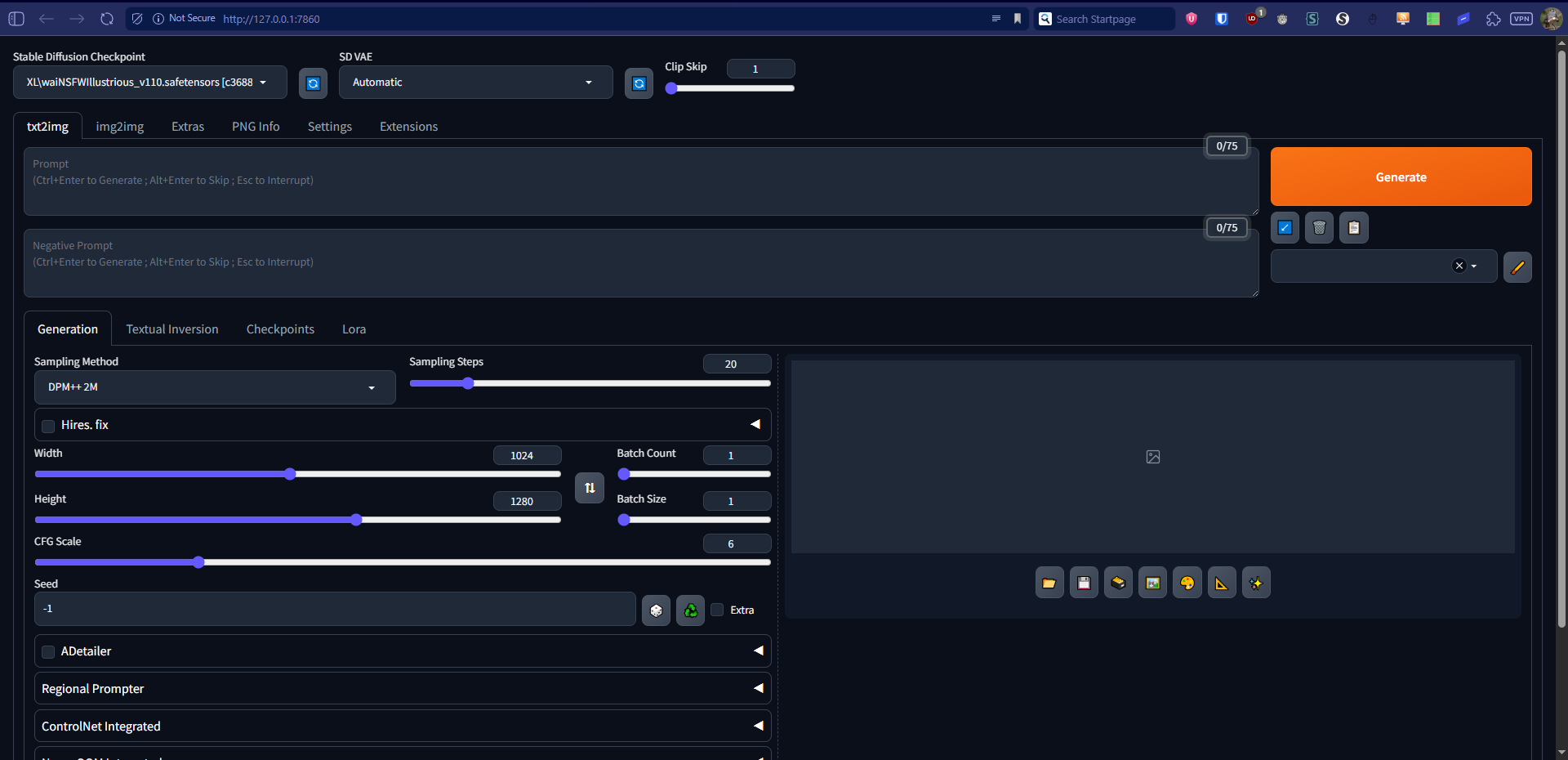Expand the Hires. fix section arrow
The width and height of the screenshot is (1568, 760).
pos(755,424)
